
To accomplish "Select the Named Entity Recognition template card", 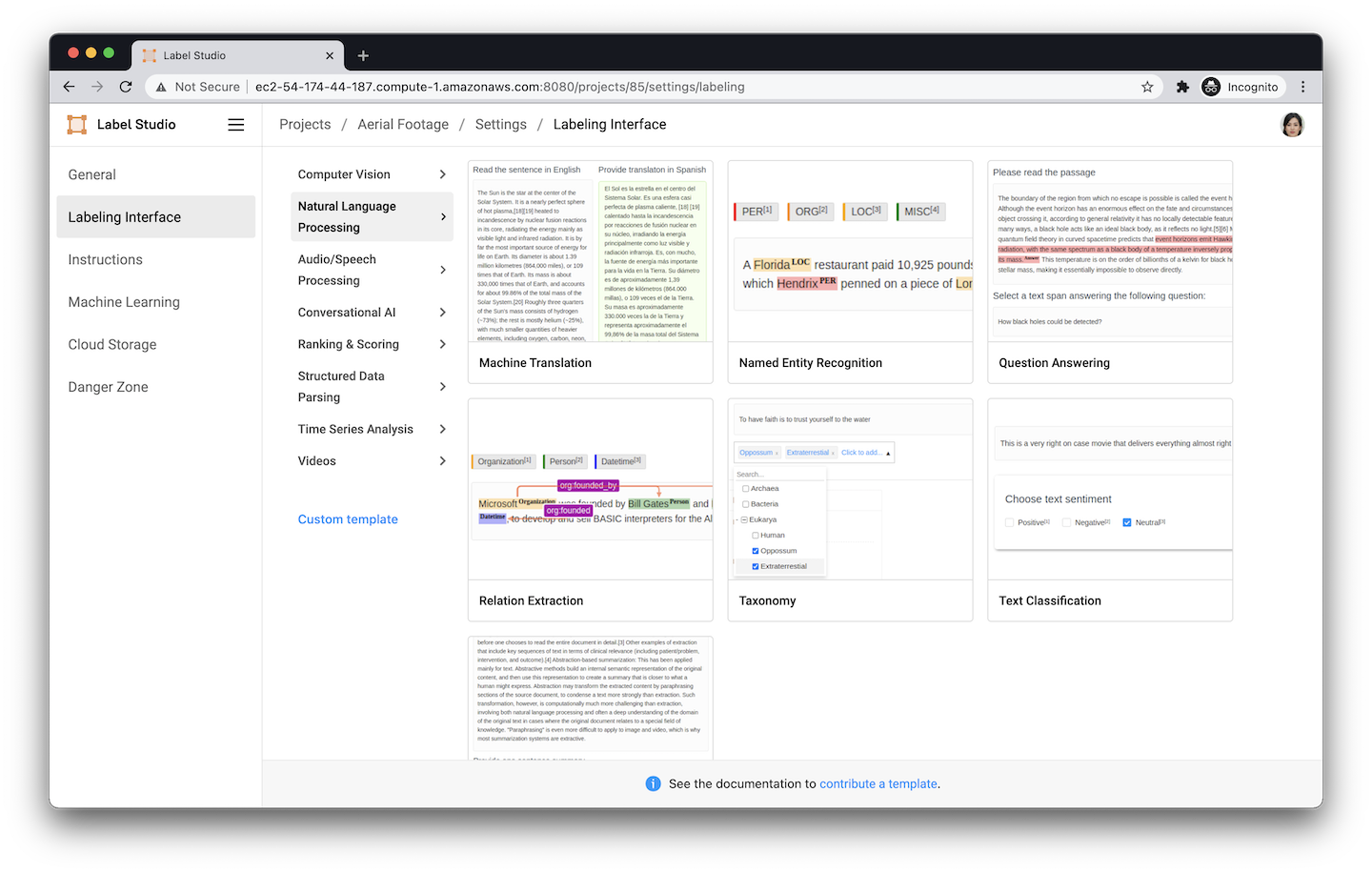I will coord(850,272).
